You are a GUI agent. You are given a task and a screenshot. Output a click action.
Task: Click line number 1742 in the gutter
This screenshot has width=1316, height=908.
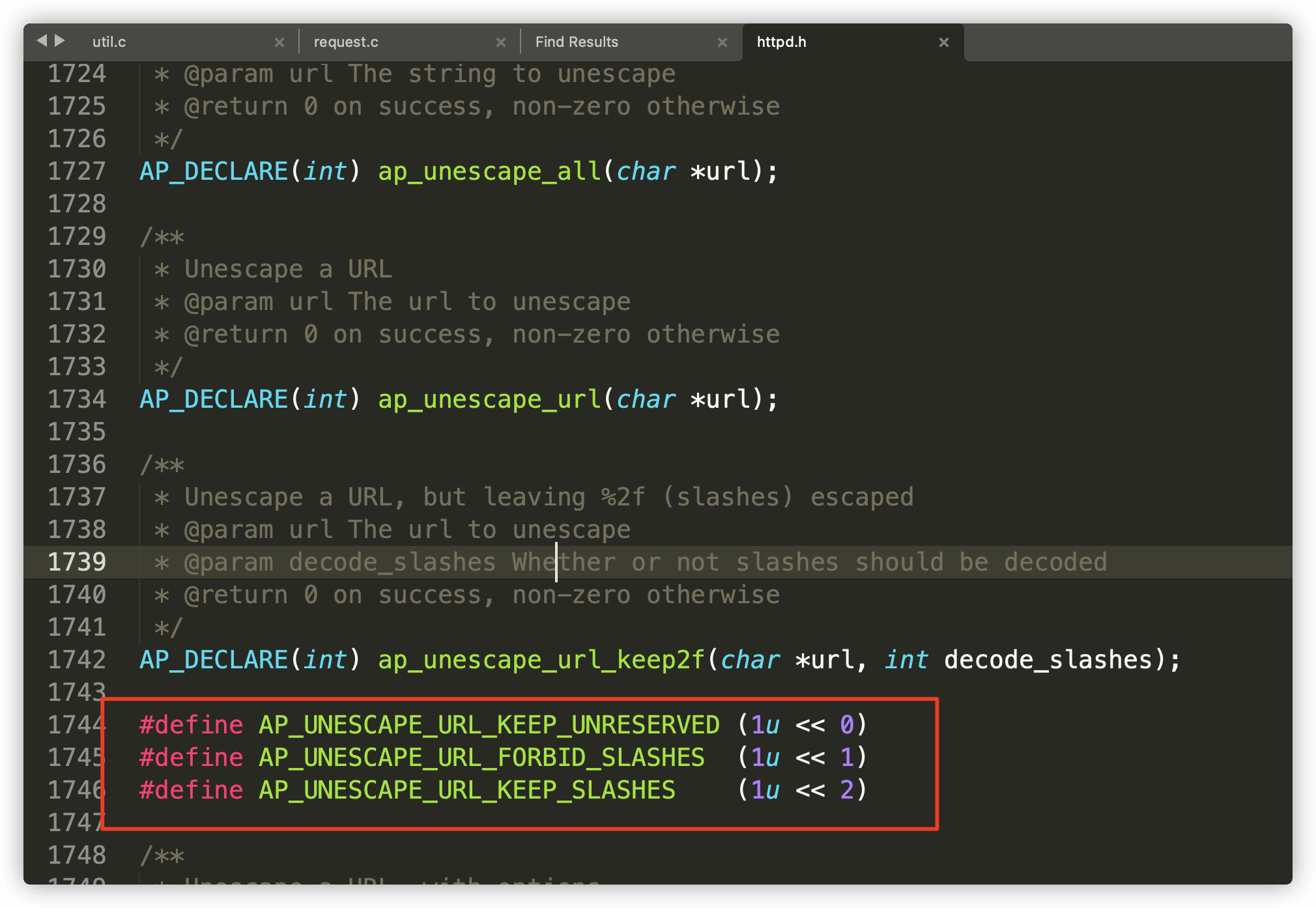pos(76,660)
